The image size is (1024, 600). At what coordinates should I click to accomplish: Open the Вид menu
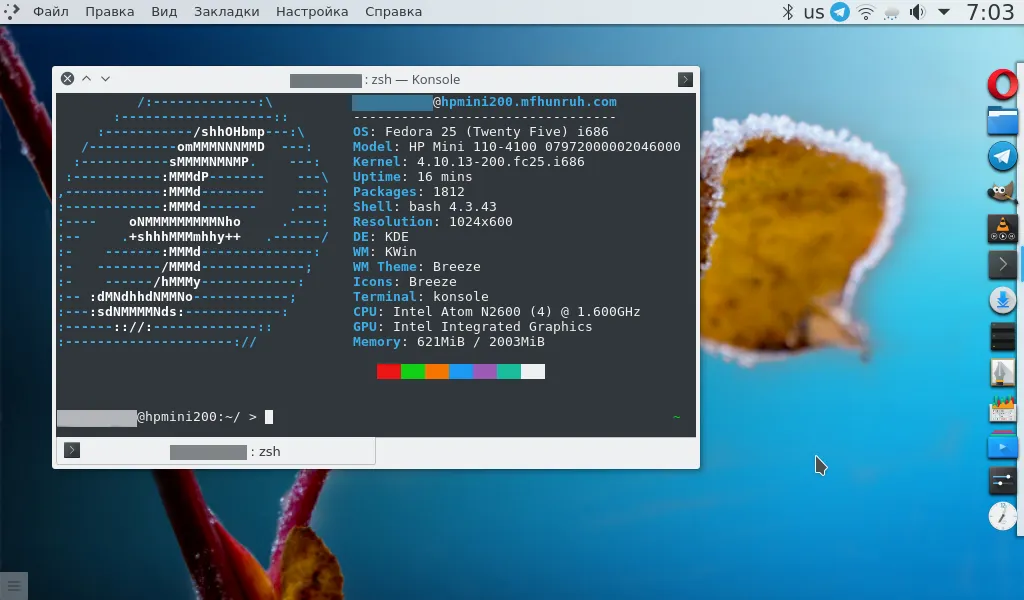click(164, 12)
